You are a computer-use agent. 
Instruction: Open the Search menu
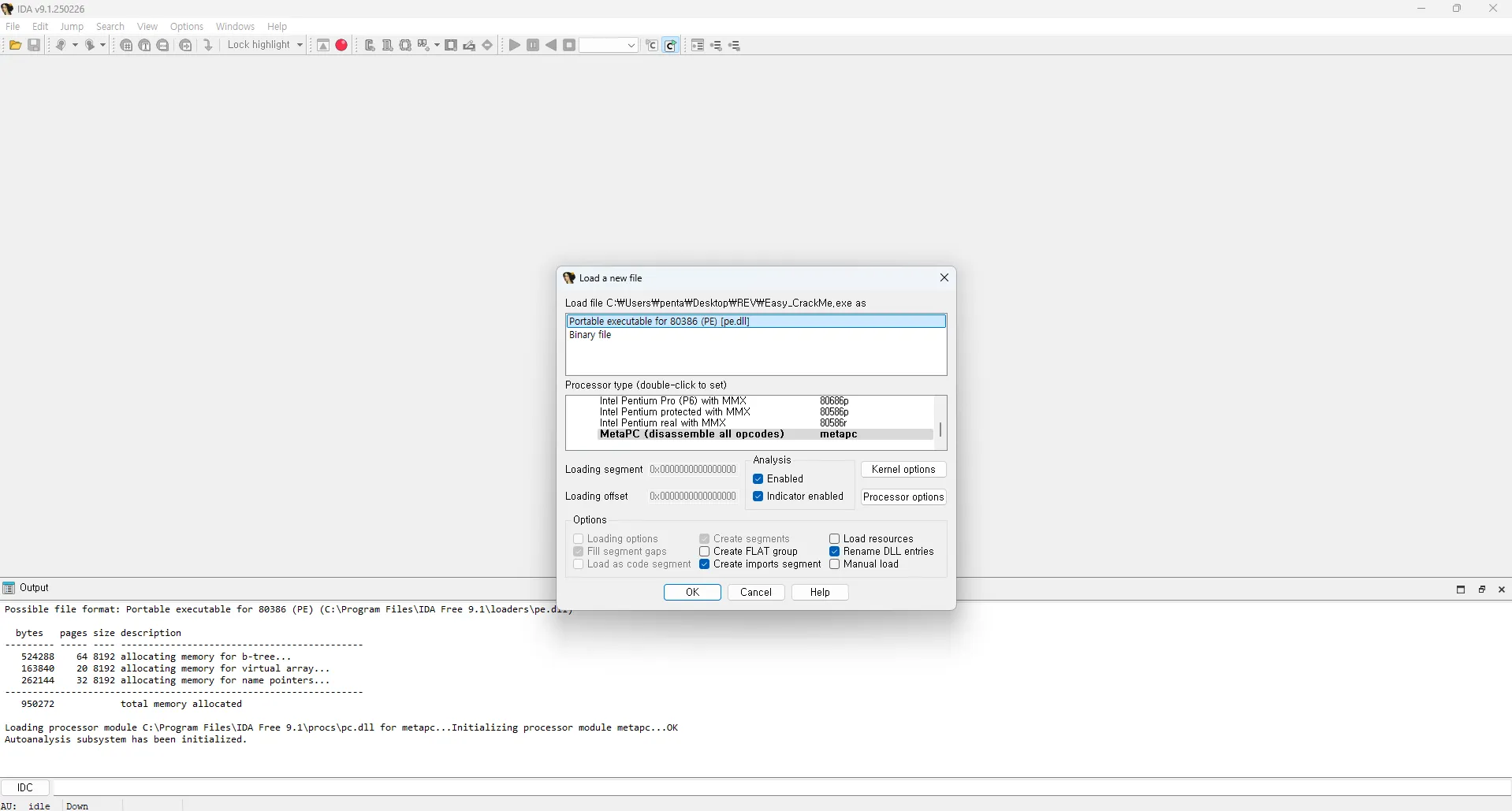110,27
